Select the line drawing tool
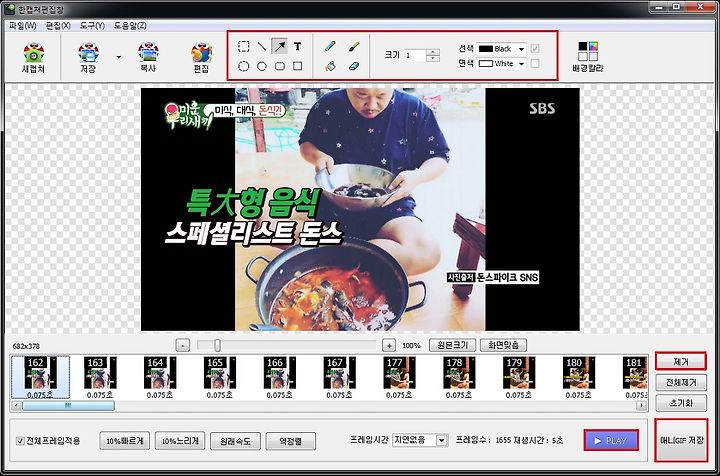 [x=262, y=46]
